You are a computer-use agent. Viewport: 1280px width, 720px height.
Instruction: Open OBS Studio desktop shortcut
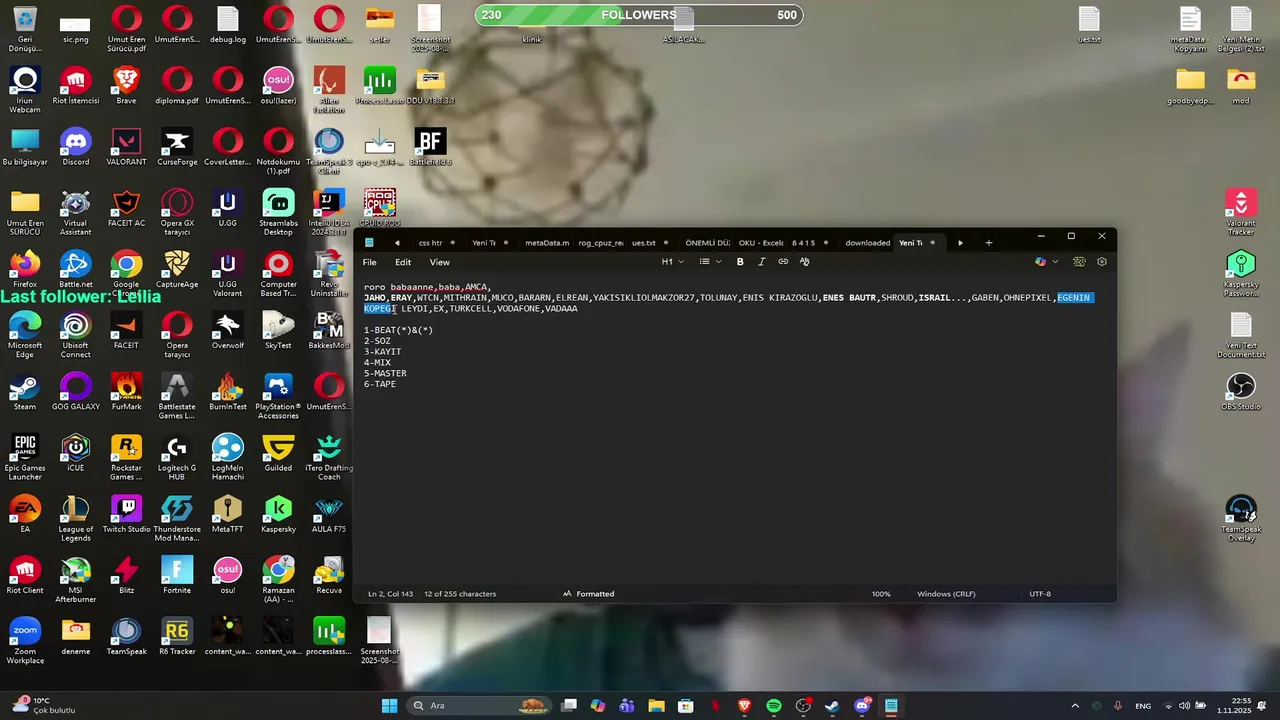point(1241,392)
